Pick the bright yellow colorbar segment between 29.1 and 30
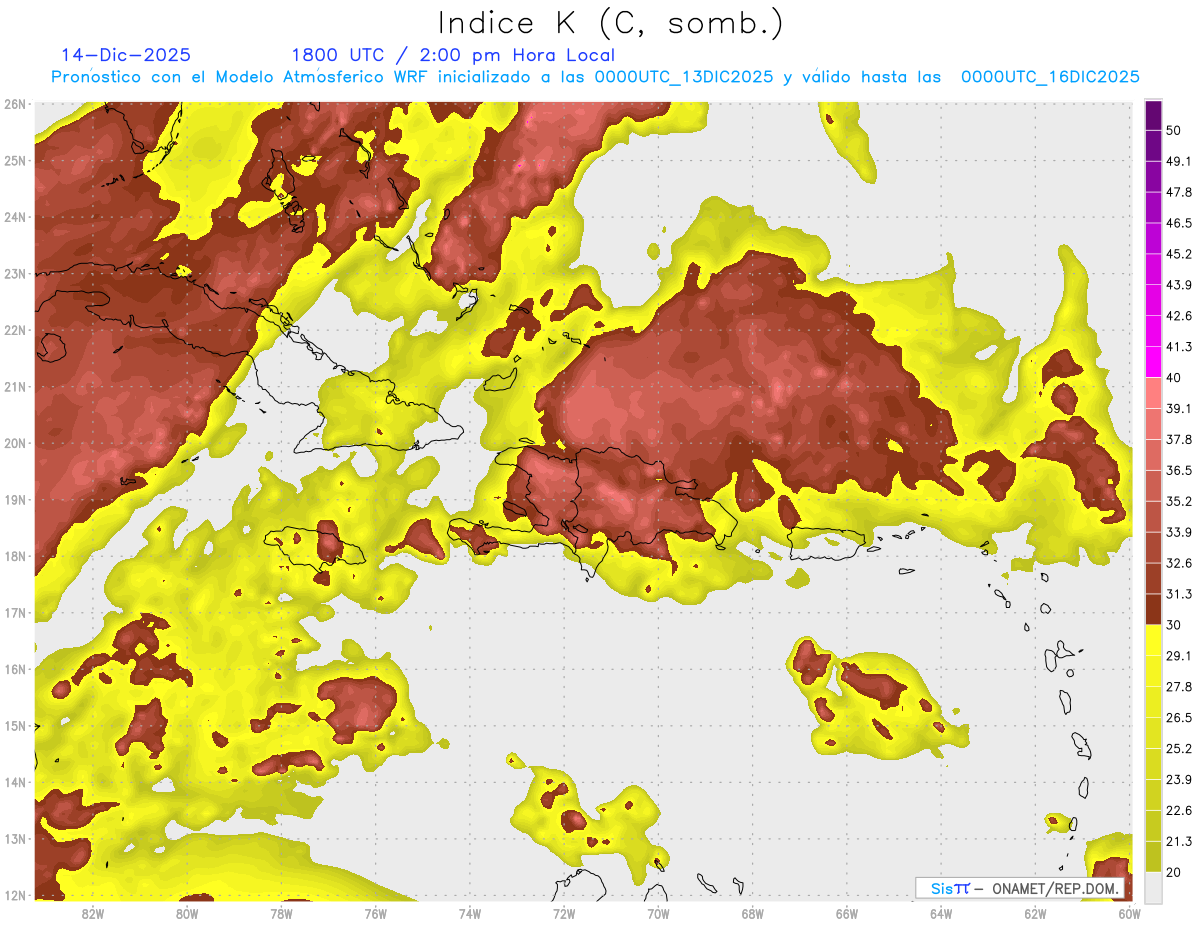1200x927 pixels. (1153, 640)
